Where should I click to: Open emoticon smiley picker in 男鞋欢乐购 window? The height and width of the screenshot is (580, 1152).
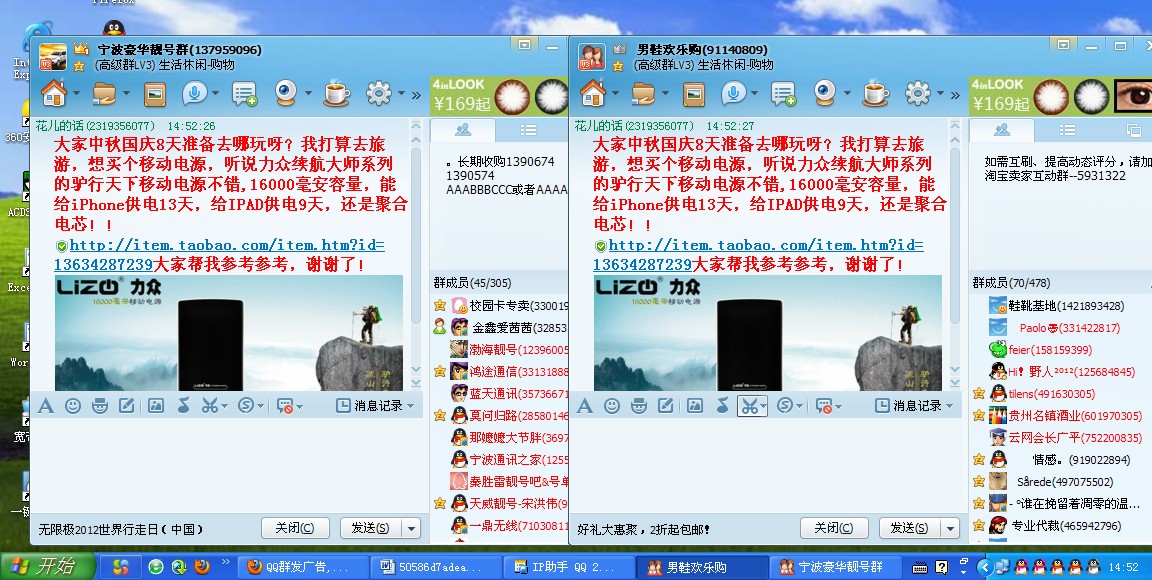[612, 406]
